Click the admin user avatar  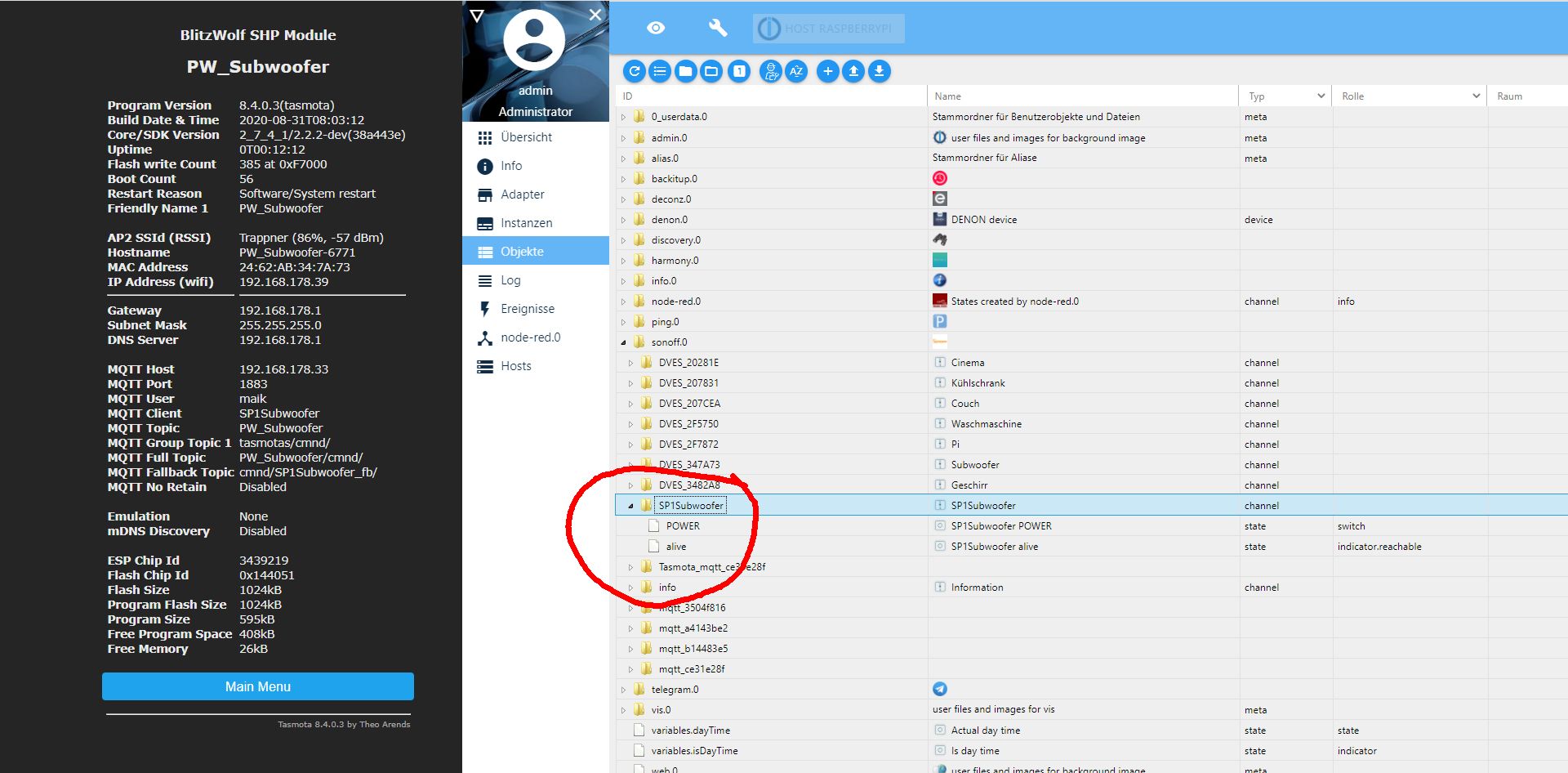[534, 39]
